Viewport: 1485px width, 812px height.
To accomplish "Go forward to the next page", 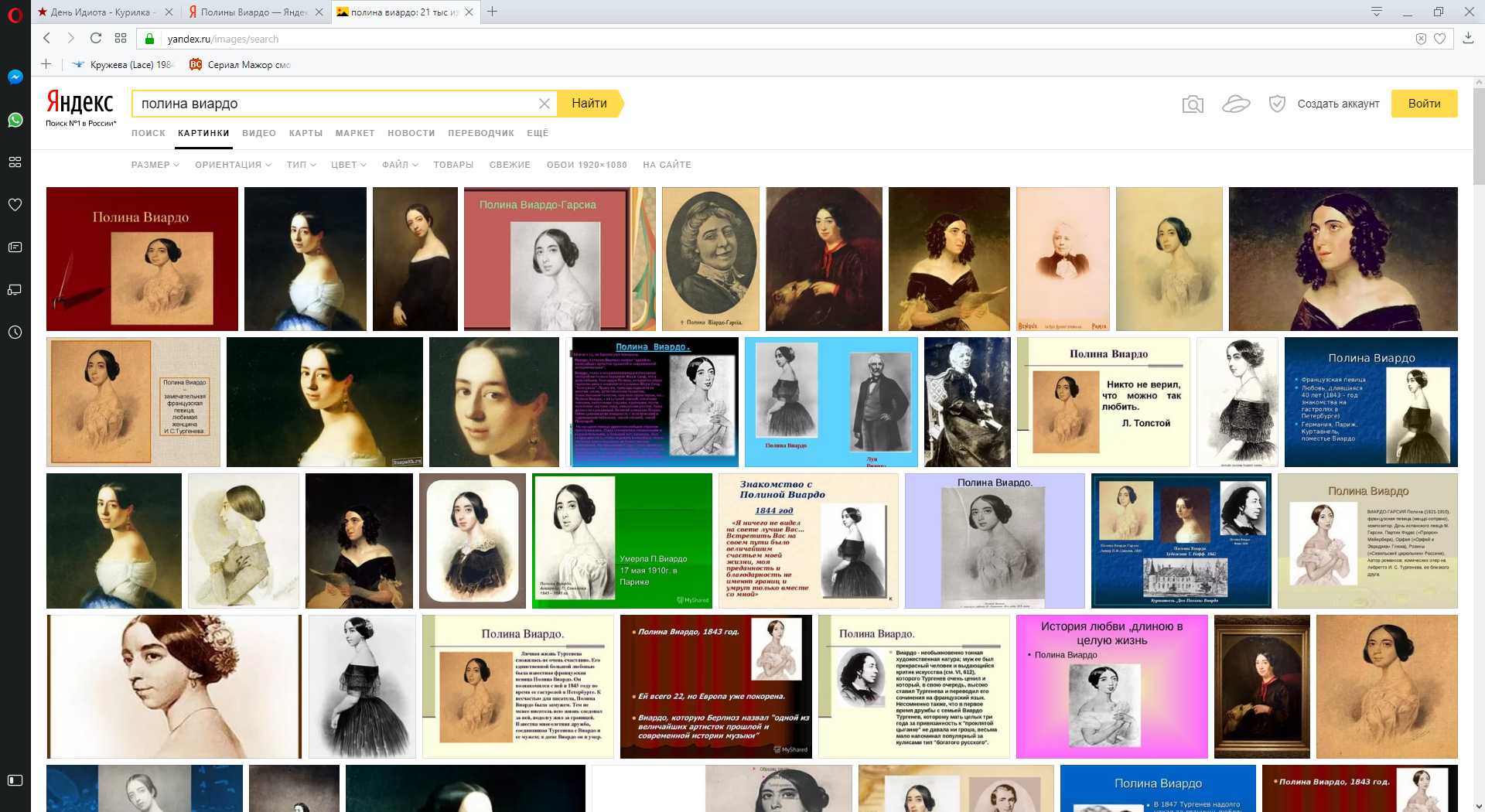I will tap(71, 38).
